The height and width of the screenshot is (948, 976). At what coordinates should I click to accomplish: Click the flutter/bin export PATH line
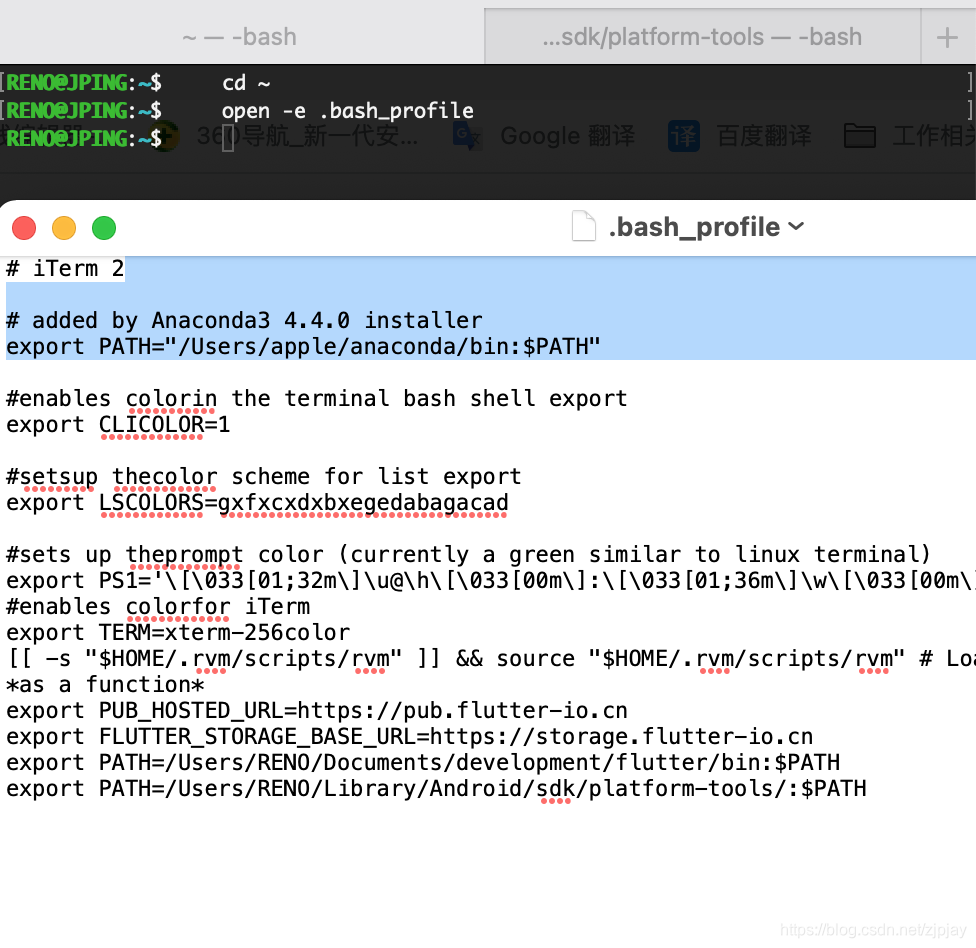click(423, 763)
